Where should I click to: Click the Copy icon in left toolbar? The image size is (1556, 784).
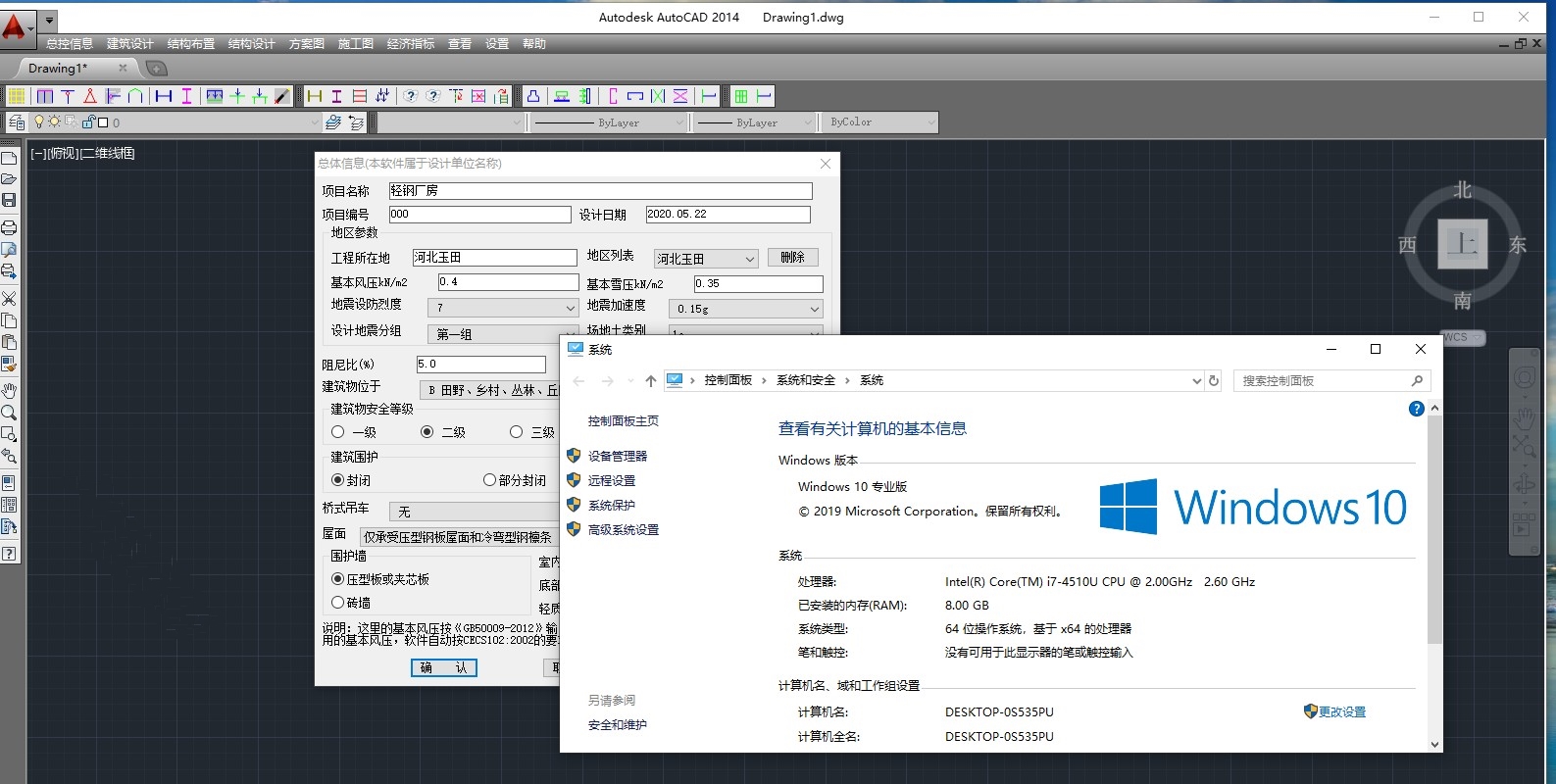tap(9, 320)
